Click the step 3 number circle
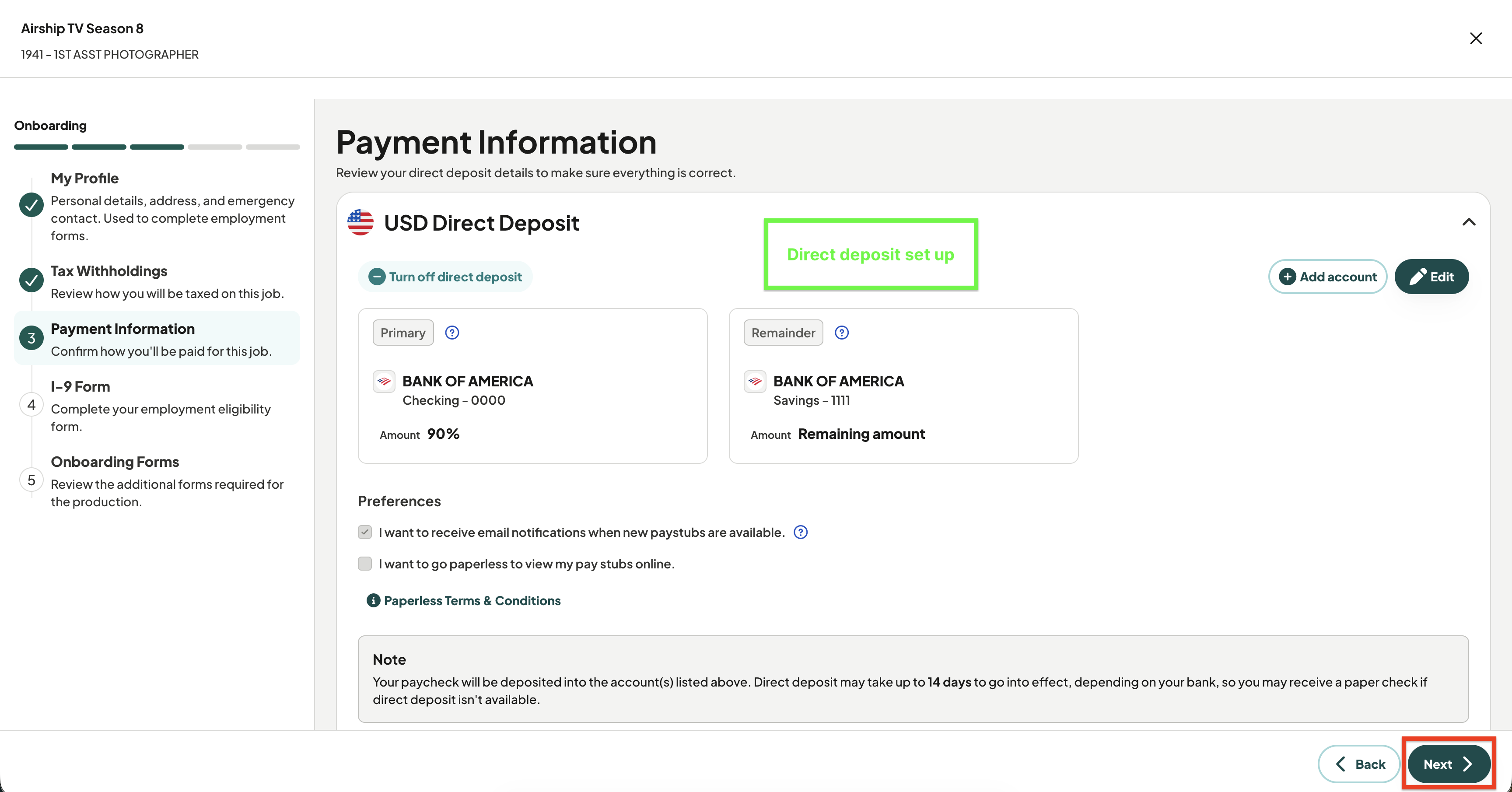 point(31,338)
